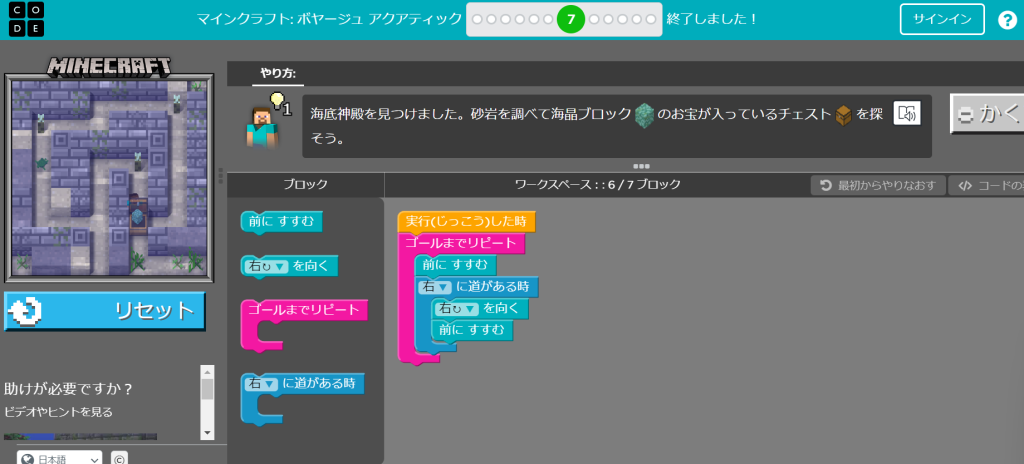Screen dimensions: 1024x464
Task: Click the copyright icon beside language selector
Action: point(118,459)
